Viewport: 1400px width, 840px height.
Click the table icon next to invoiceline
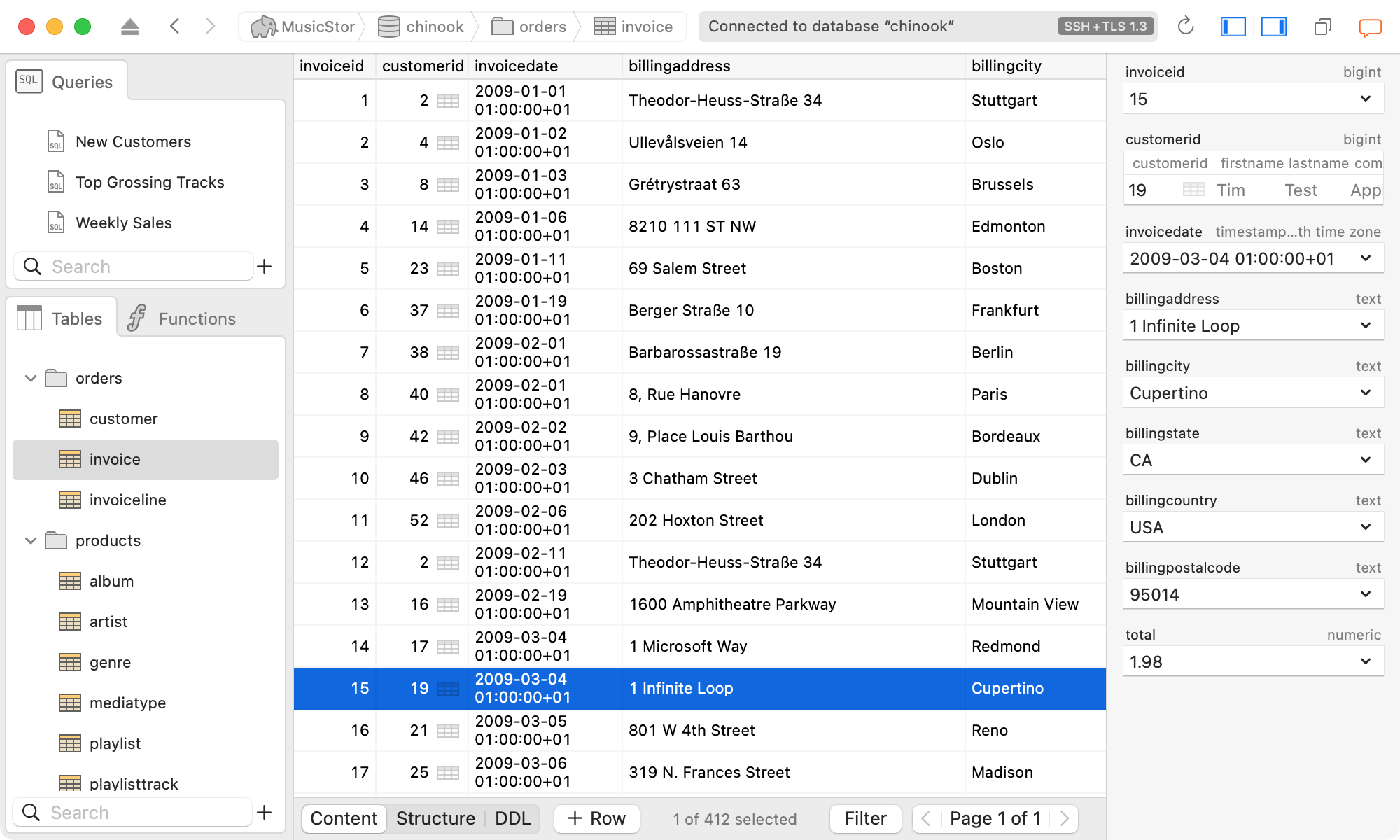(69, 499)
